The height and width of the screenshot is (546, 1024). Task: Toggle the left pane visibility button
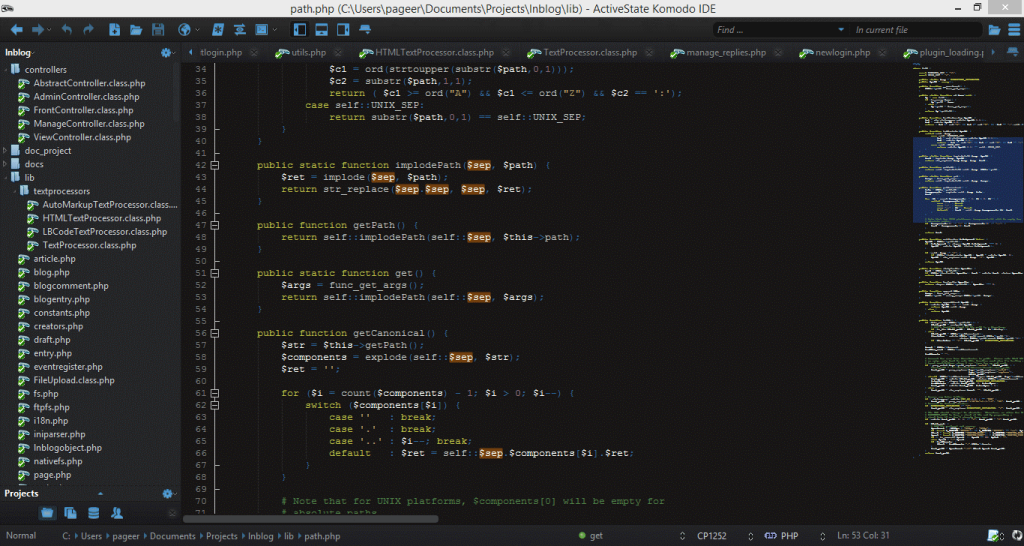click(300, 29)
